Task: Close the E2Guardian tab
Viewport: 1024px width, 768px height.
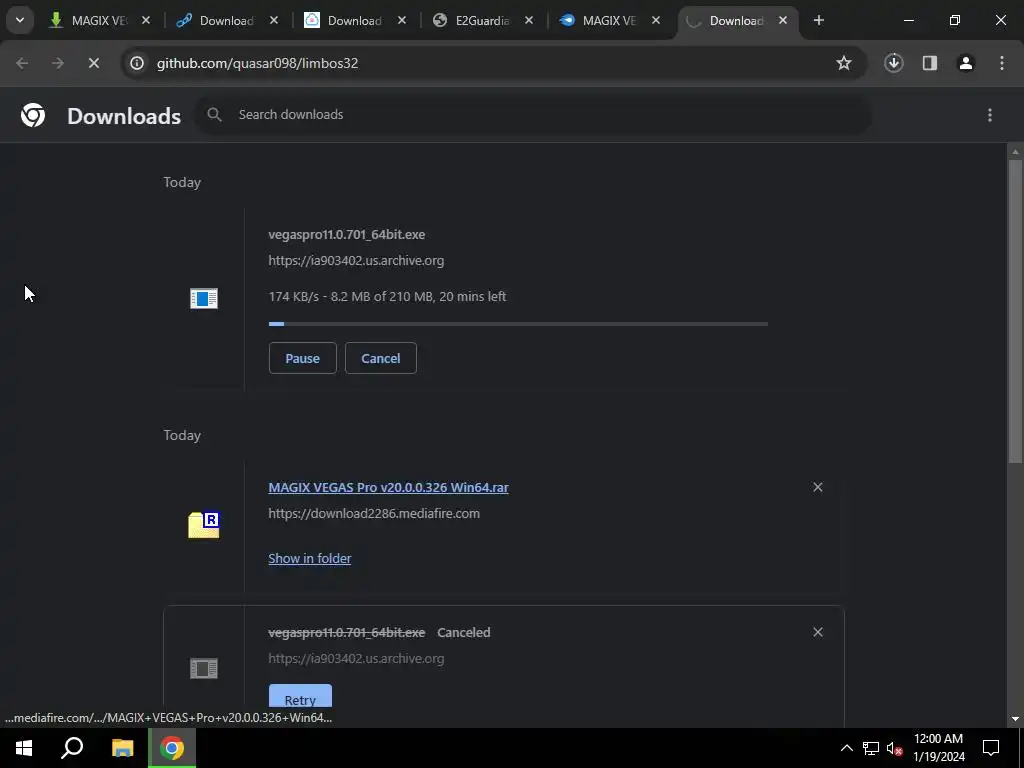Action: 529,21
